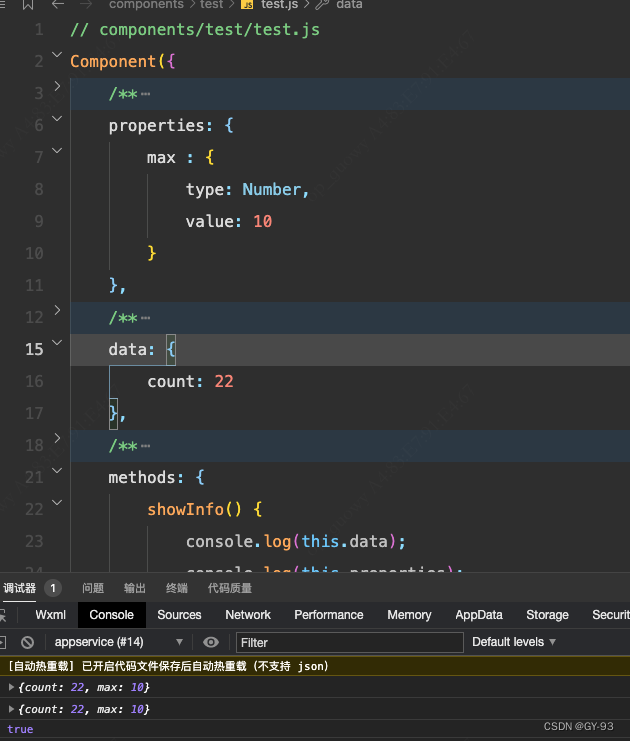This screenshot has height=741, width=630.
Task: Click the comment // components/test/test.js
Action: [x=195, y=30]
